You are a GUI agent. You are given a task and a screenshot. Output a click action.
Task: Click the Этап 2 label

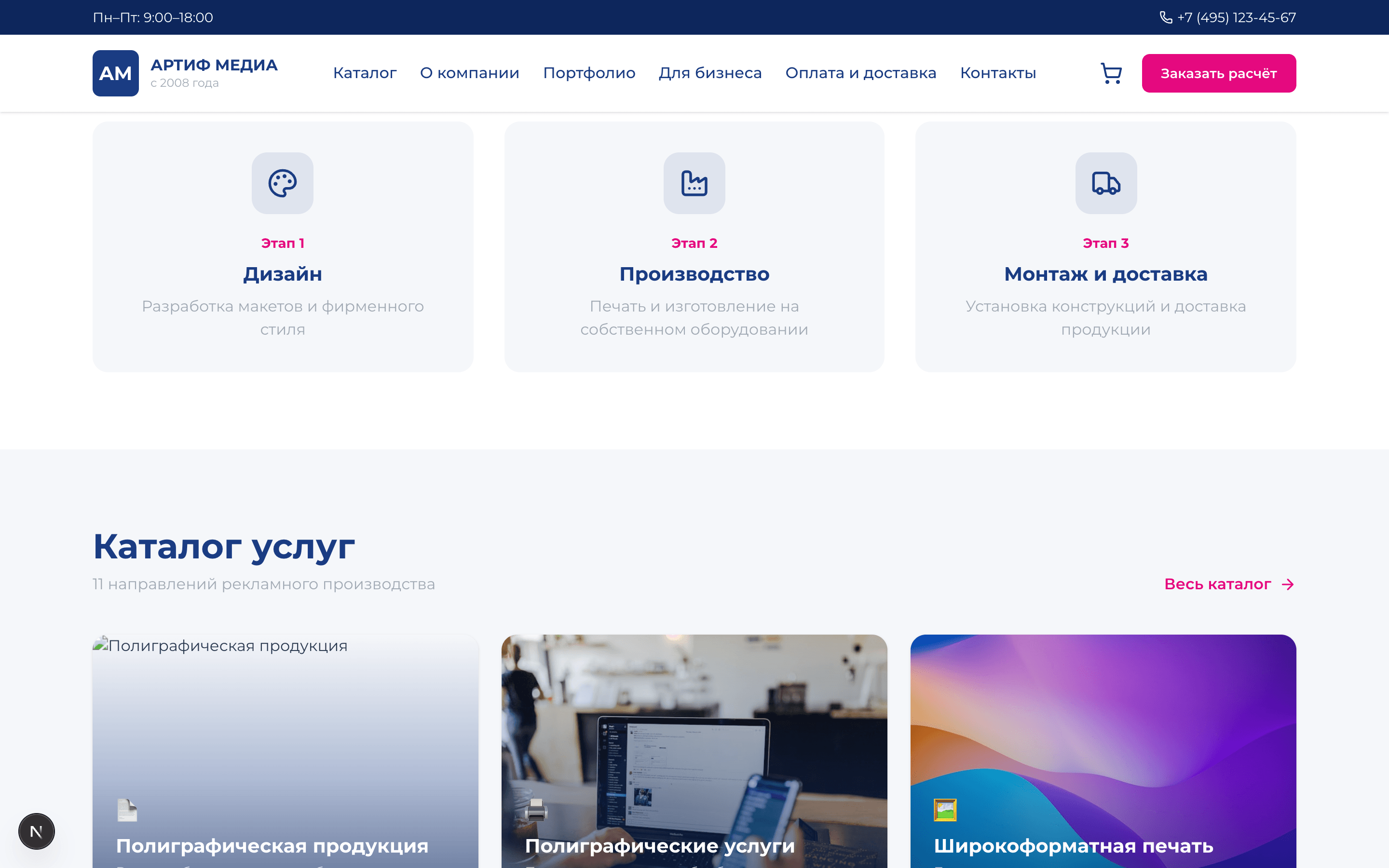[x=694, y=244]
